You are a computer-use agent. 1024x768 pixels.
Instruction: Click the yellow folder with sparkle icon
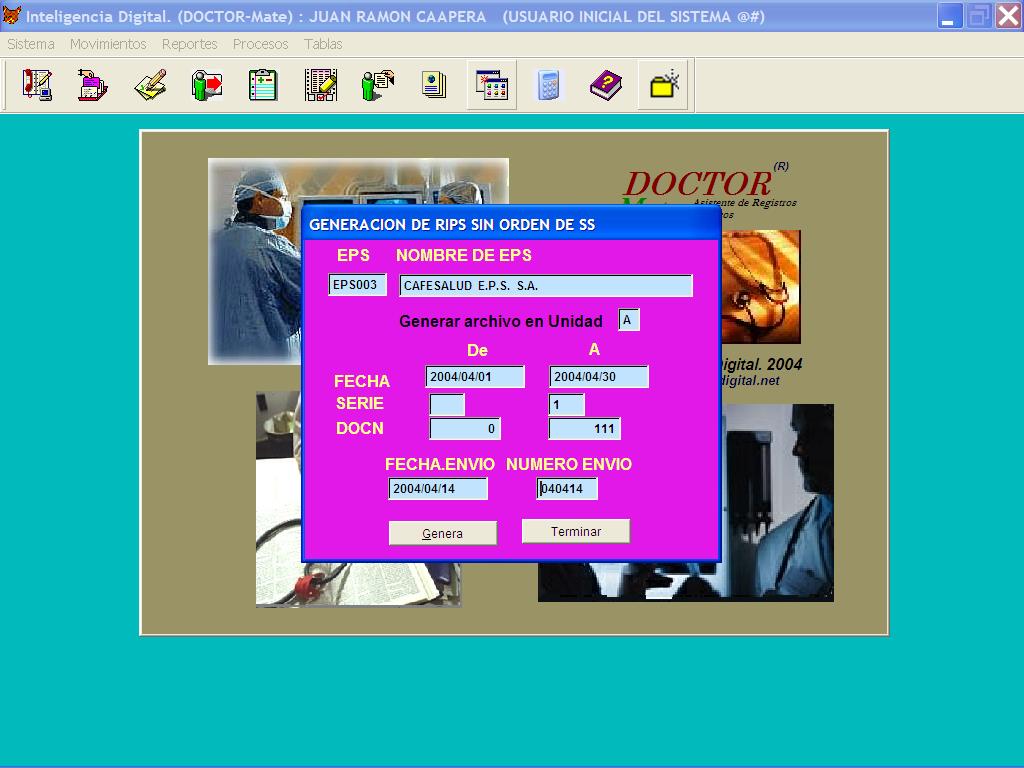(664, 85)
